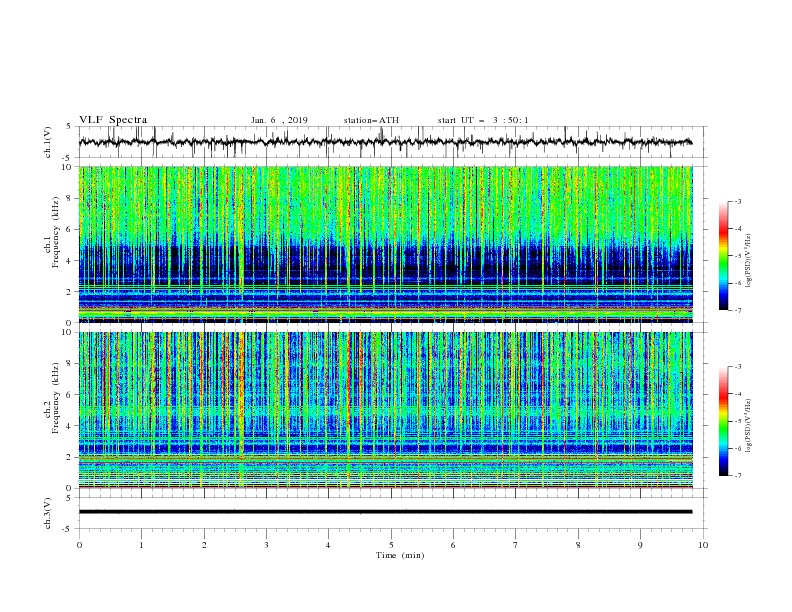Select the ch.2 "Frequency (kHz)" axis label
The width and height of the screenshot is (792, 612).
(56, 397)
